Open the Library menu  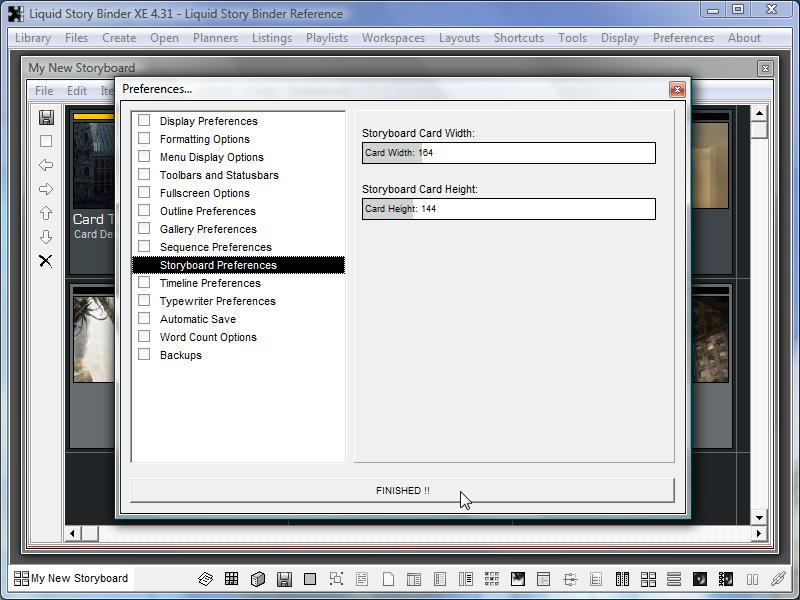point(33,38)
